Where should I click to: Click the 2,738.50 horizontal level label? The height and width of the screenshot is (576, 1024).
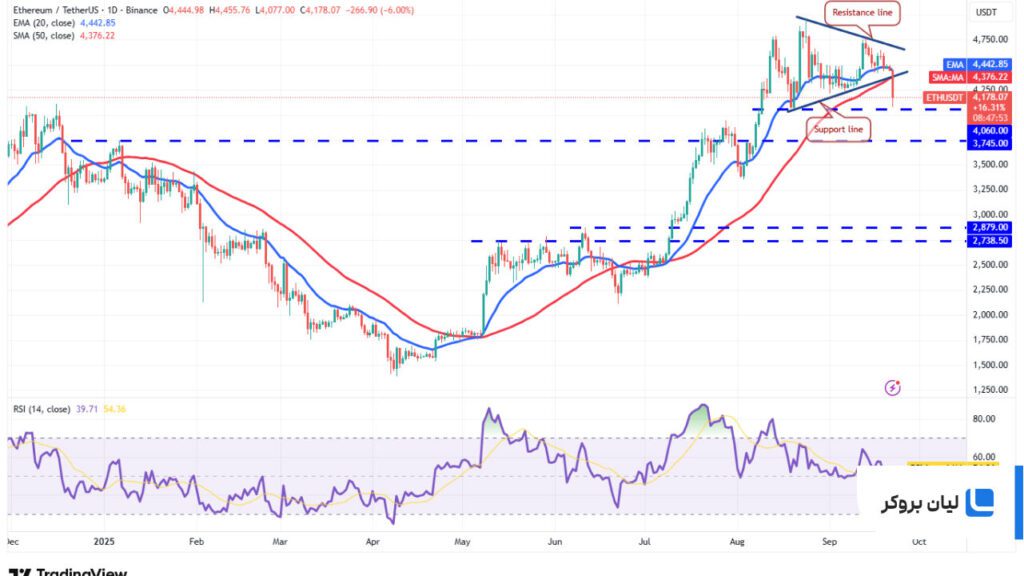click(x=989, y=241)
